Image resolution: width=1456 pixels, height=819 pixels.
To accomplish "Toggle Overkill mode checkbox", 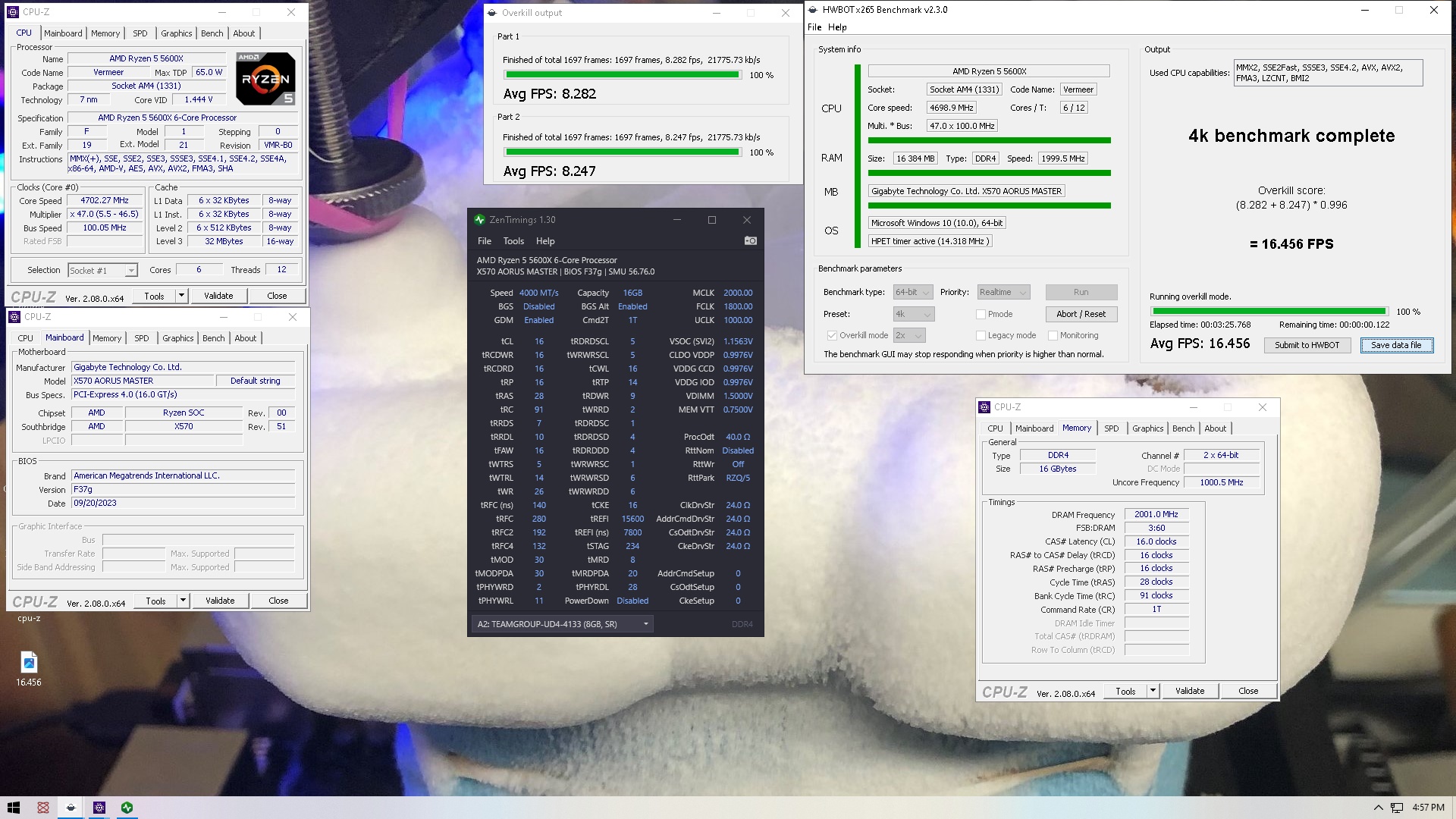I will [x=832, y=335].
